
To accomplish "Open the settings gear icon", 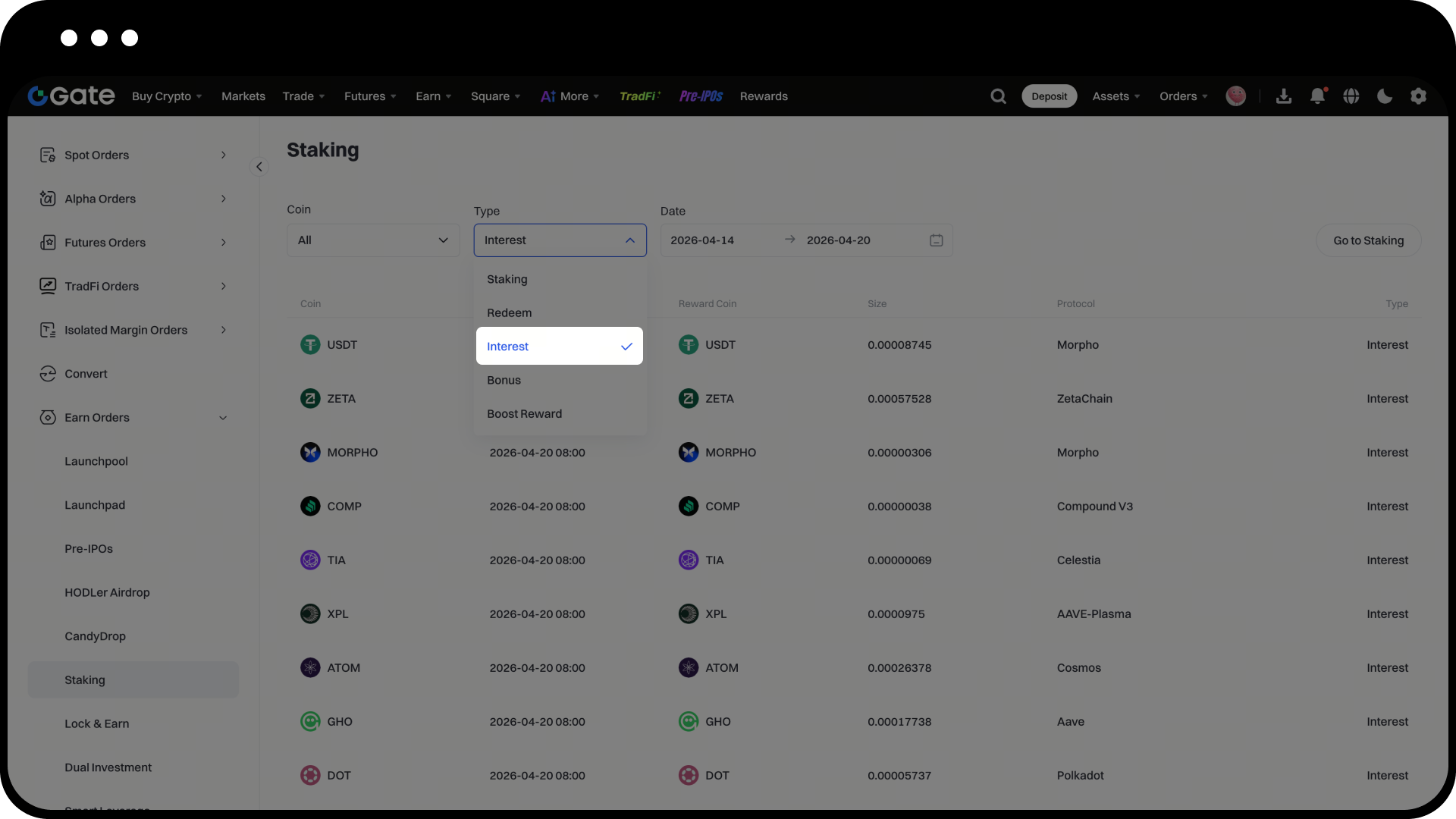I will click(1418, 96).
